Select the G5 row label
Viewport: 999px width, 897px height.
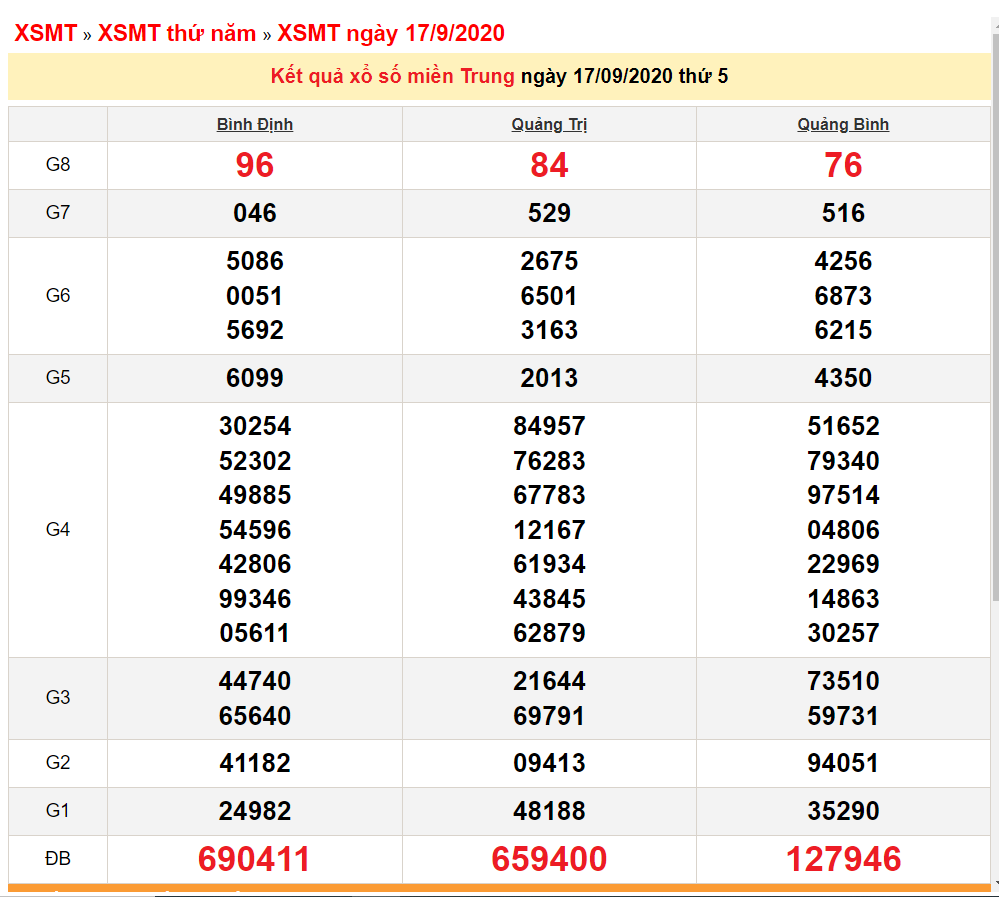point(57,377)
